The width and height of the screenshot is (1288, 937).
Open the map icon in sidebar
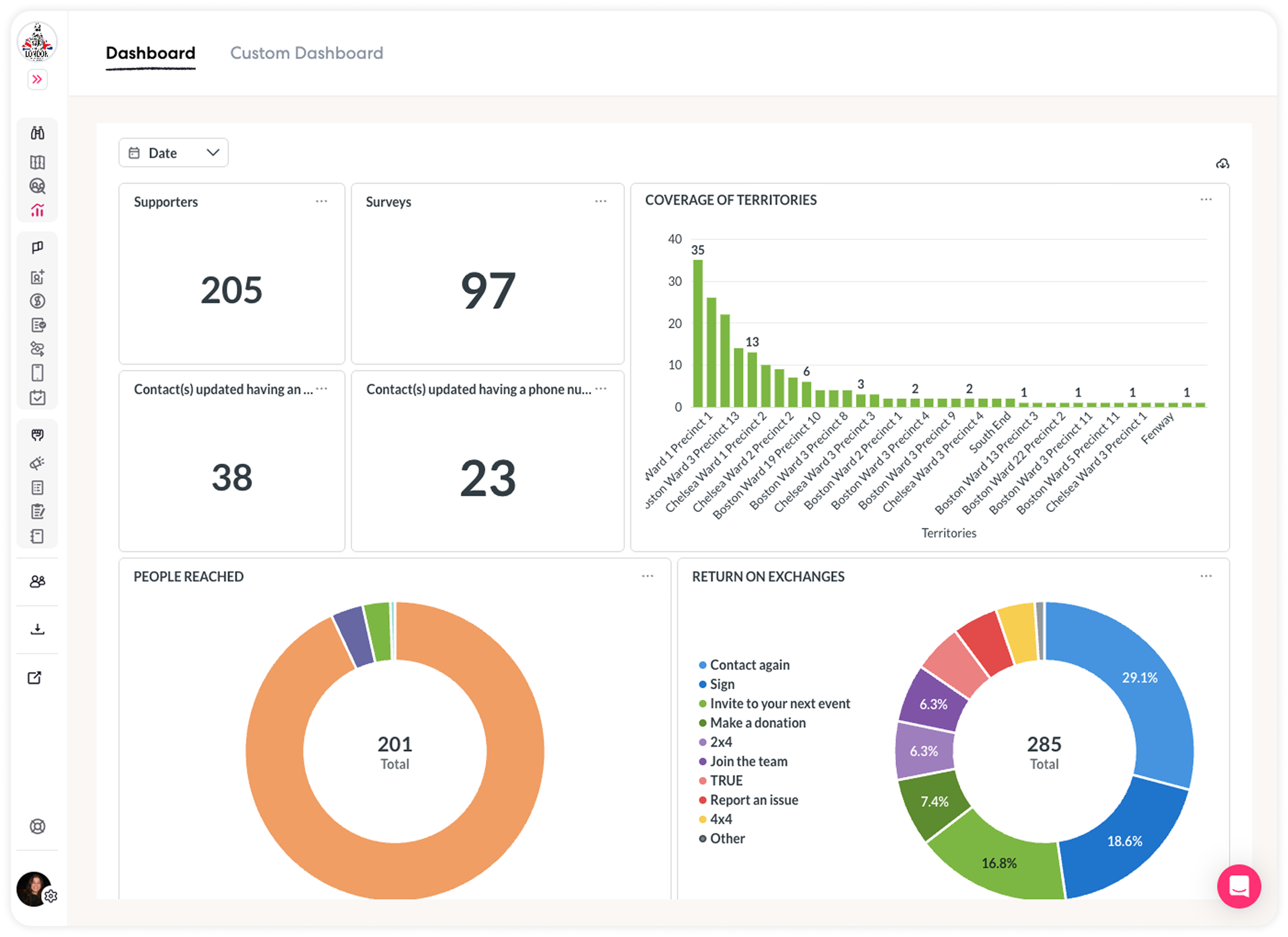pos(38,163)
